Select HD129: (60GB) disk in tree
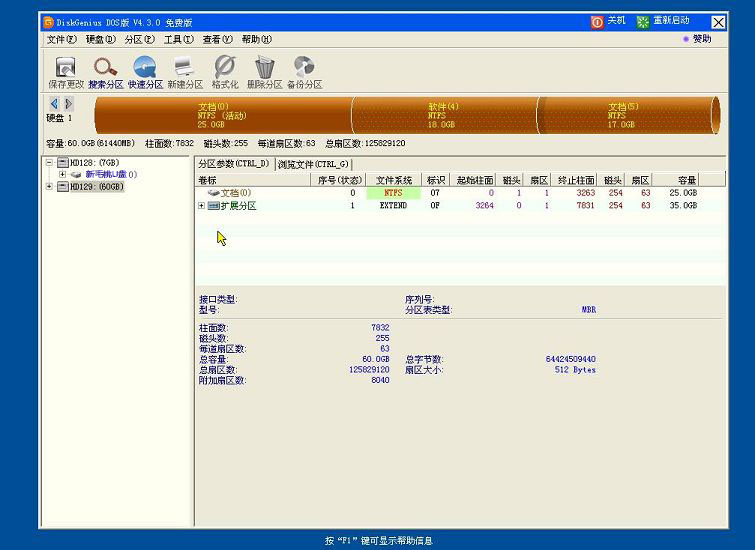This screenshot has height=550, width=755. click(x=97, y=186)
